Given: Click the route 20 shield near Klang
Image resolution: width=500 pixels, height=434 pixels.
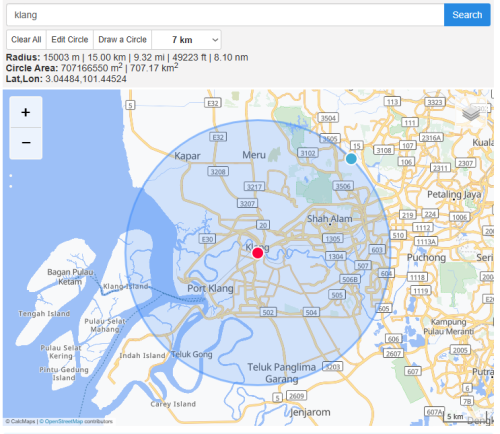Looking at the screenshot, I should click(x=263, y=225).
